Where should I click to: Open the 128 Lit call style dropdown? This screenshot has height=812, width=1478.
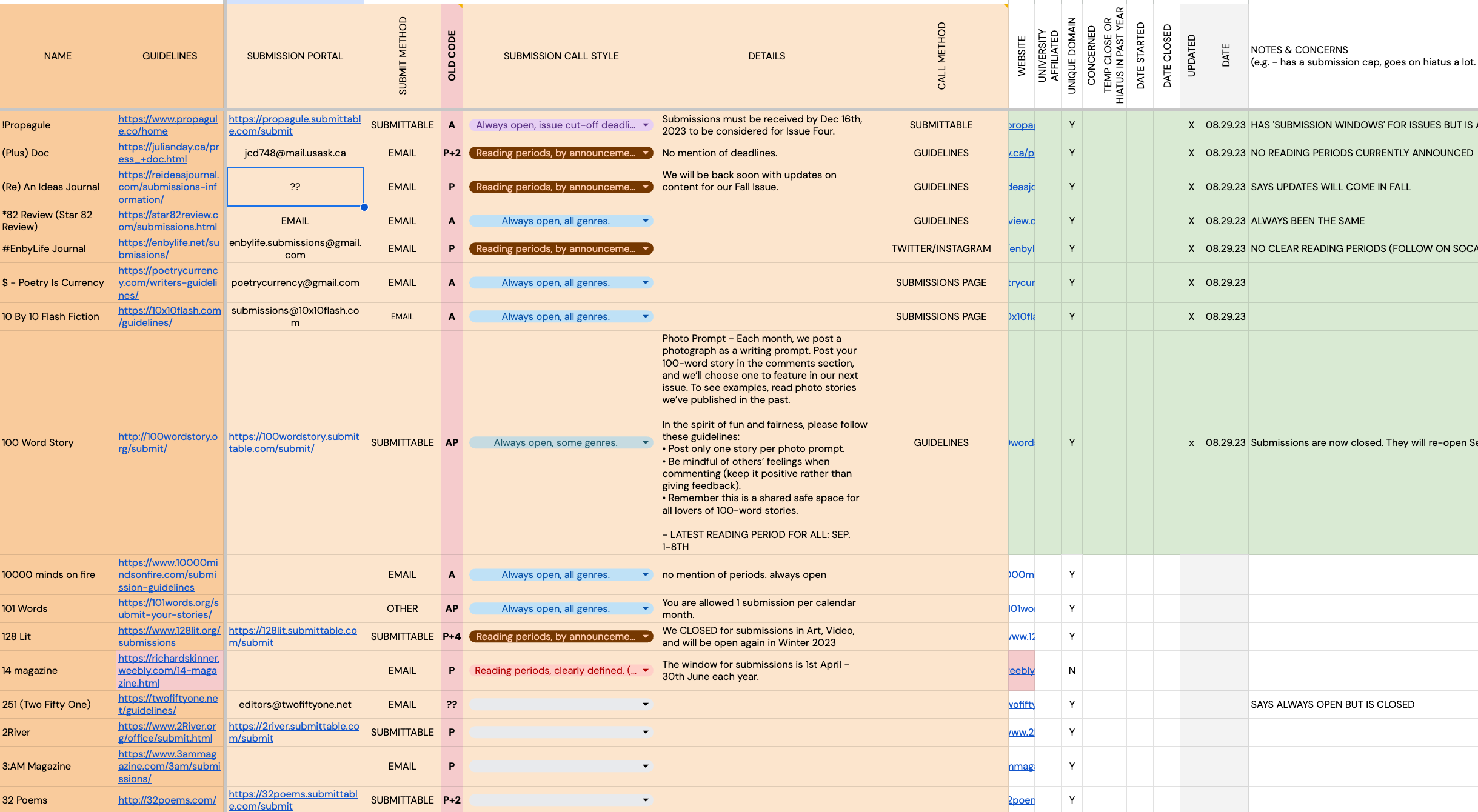pyautogui.click(x=561, y=636)
